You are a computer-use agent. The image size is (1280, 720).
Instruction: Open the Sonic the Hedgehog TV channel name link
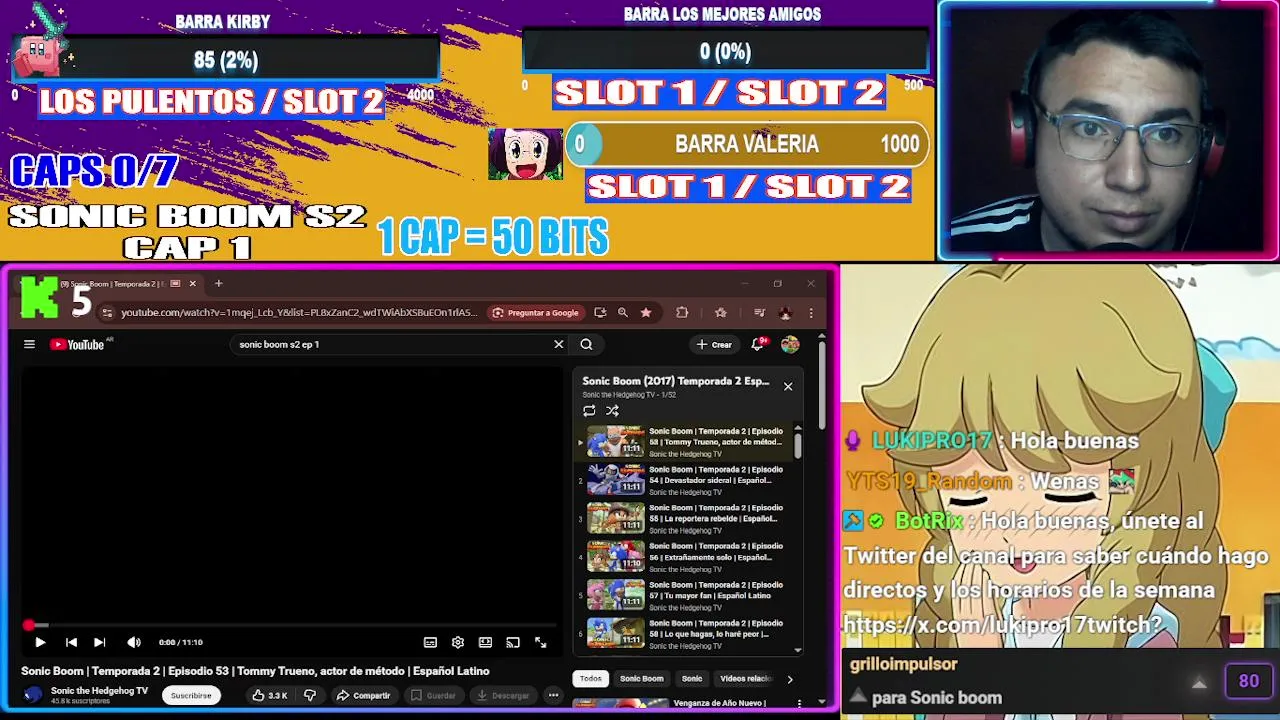(99, 691)
